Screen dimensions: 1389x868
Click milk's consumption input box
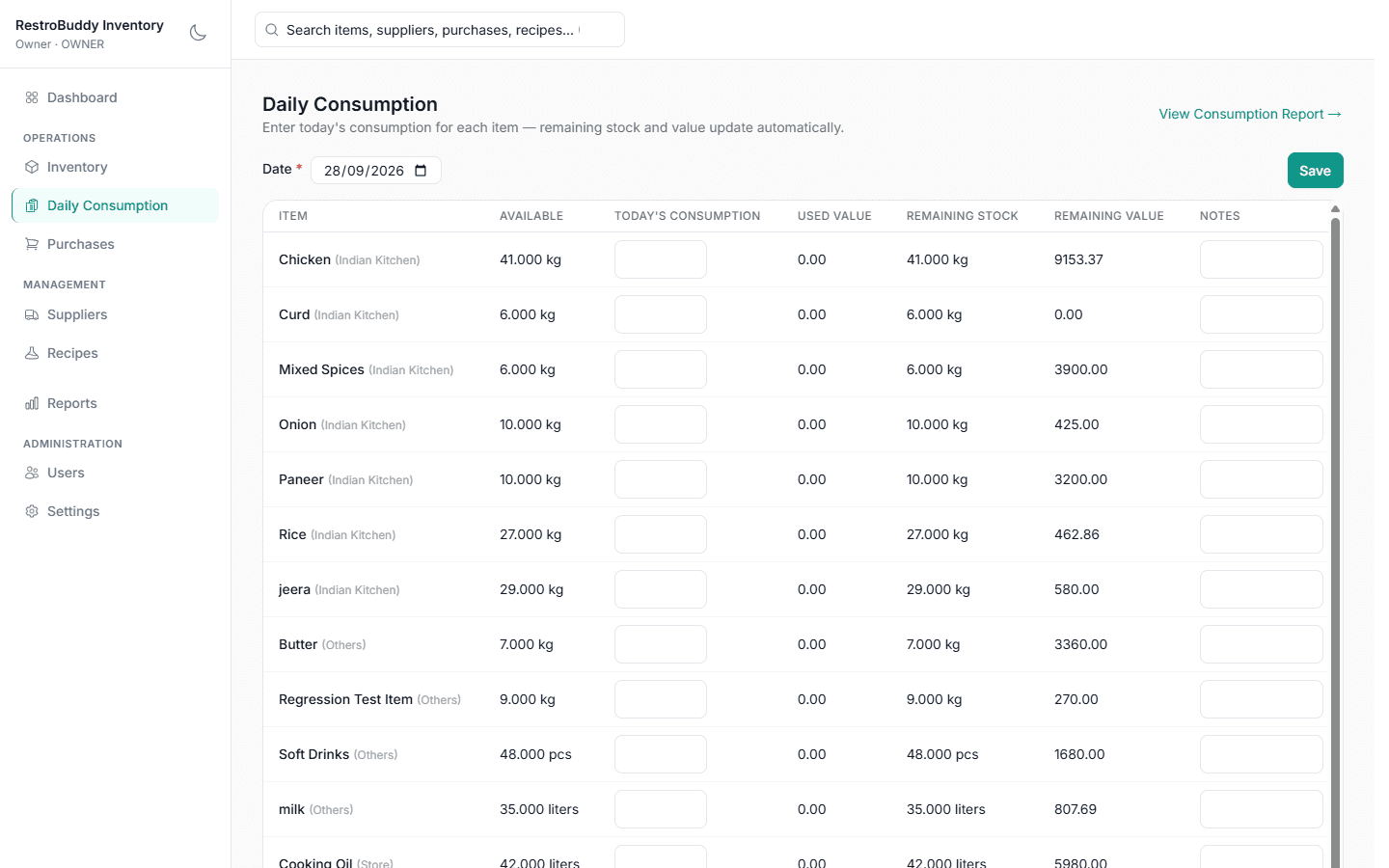click(x=661, y=809)
